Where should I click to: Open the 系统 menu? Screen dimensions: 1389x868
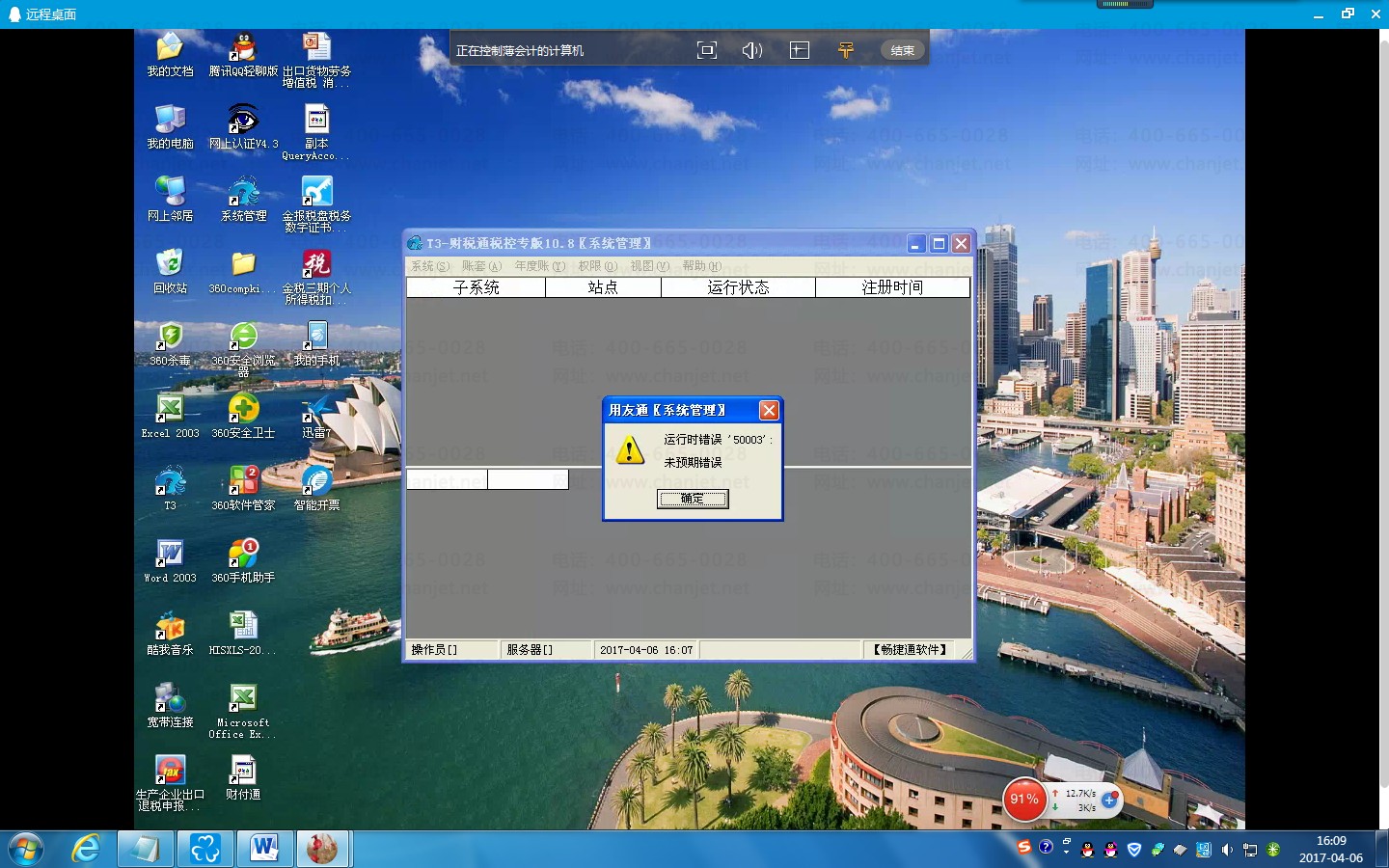tap(430, 266)
